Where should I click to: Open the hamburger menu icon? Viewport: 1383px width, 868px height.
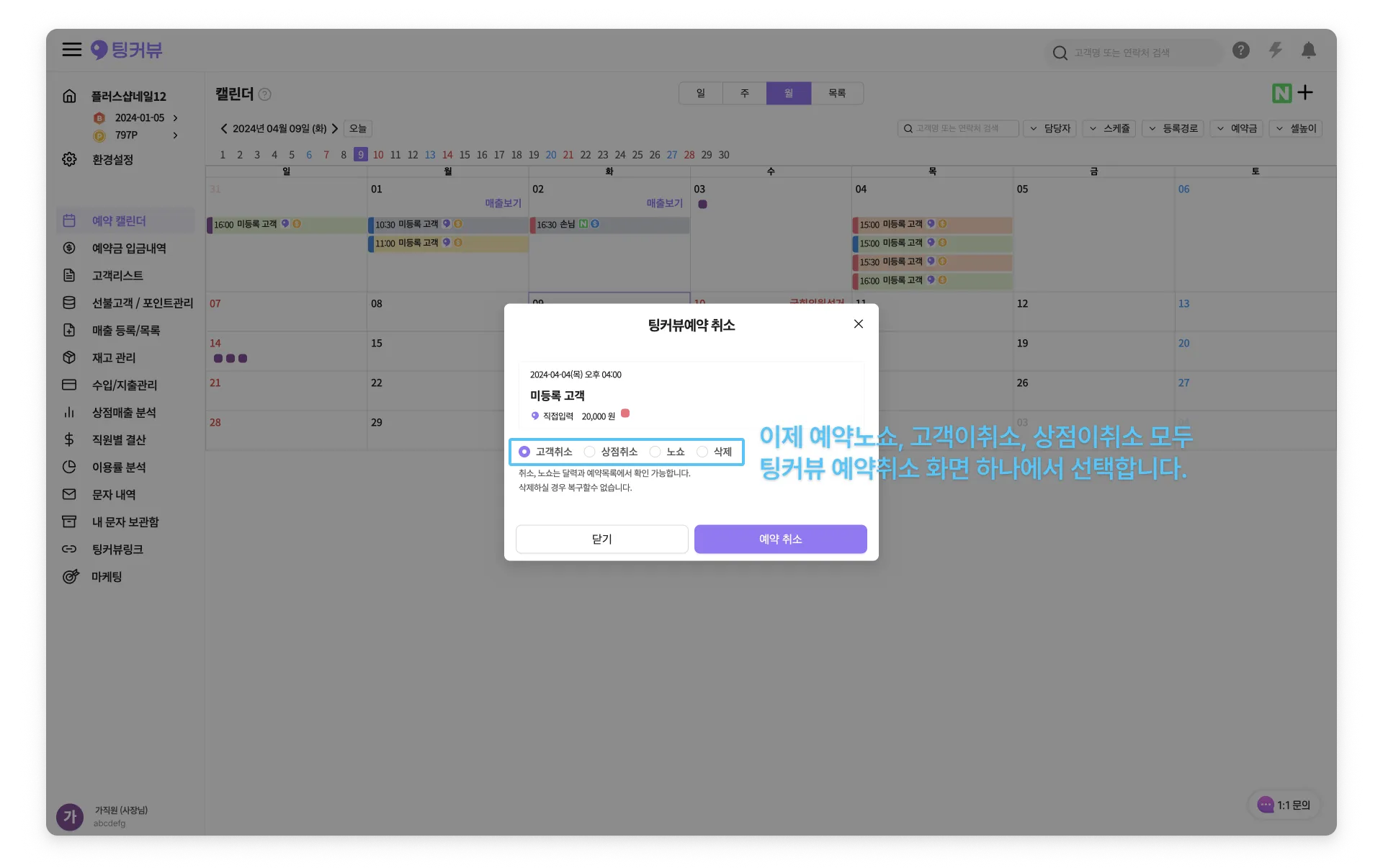71,50
